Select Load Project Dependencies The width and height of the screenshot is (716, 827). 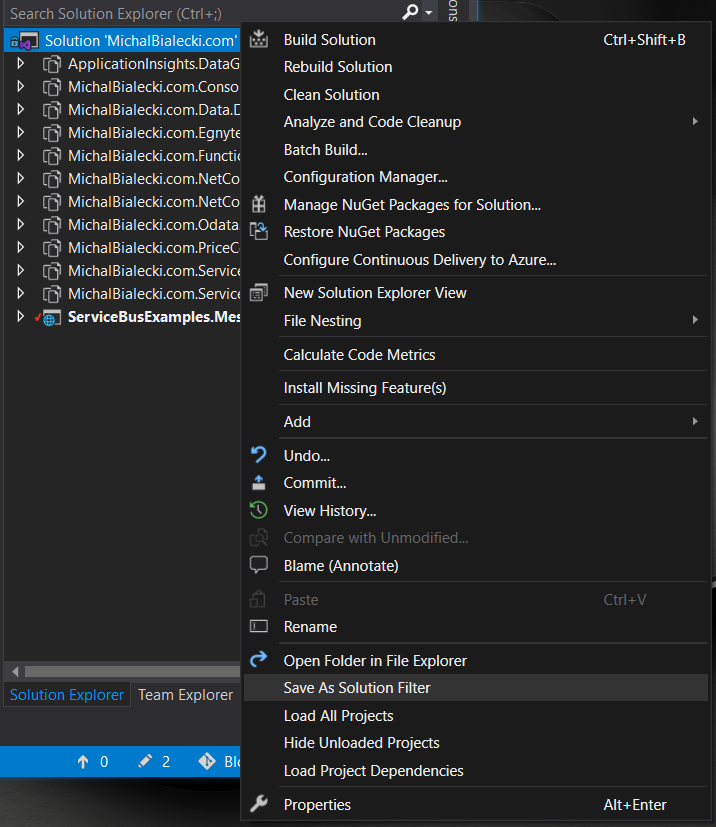pyautogui.click(x=476, y=771)
